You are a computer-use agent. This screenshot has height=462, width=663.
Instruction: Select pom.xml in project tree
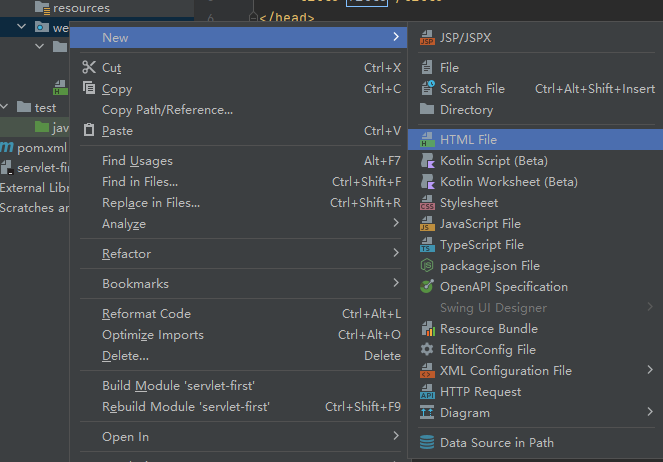40,148
